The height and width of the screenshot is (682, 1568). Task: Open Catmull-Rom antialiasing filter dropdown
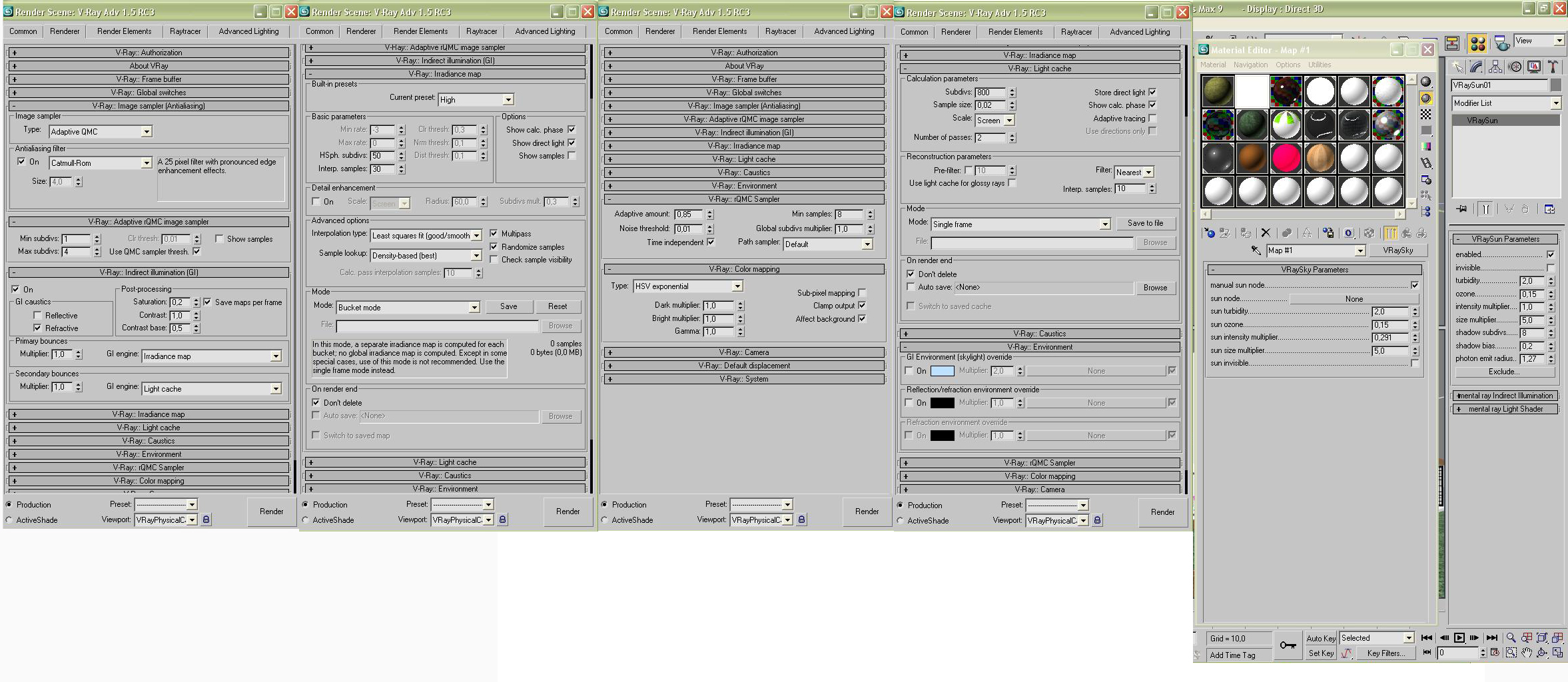101,163
